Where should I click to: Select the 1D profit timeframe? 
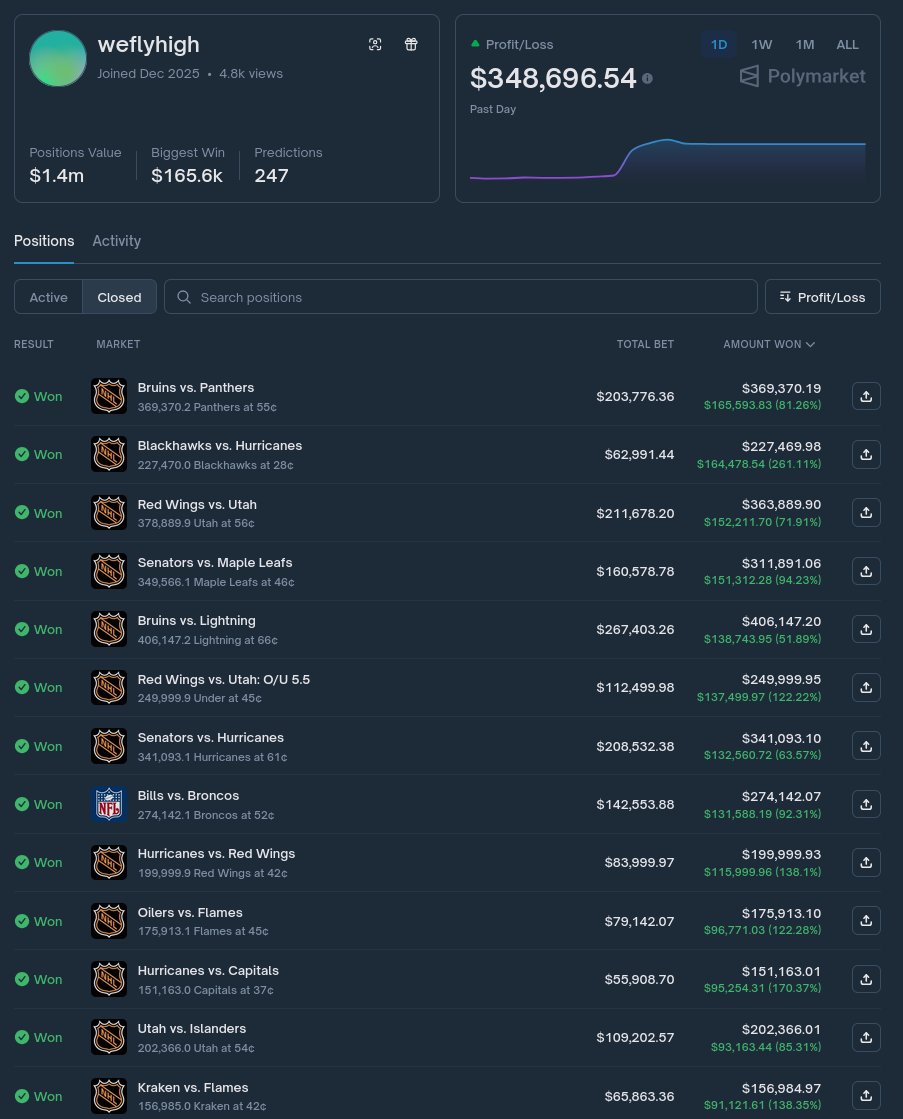(x=719, y=44)
